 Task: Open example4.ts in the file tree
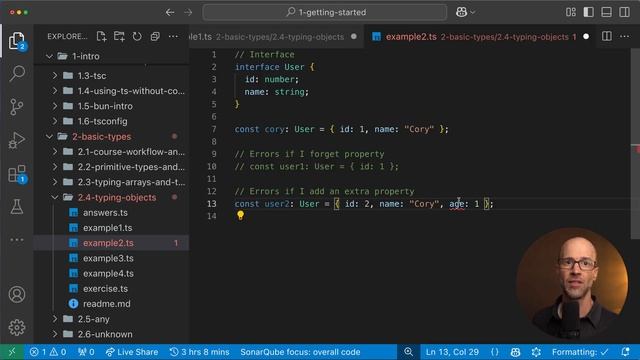tap(111, 273)
